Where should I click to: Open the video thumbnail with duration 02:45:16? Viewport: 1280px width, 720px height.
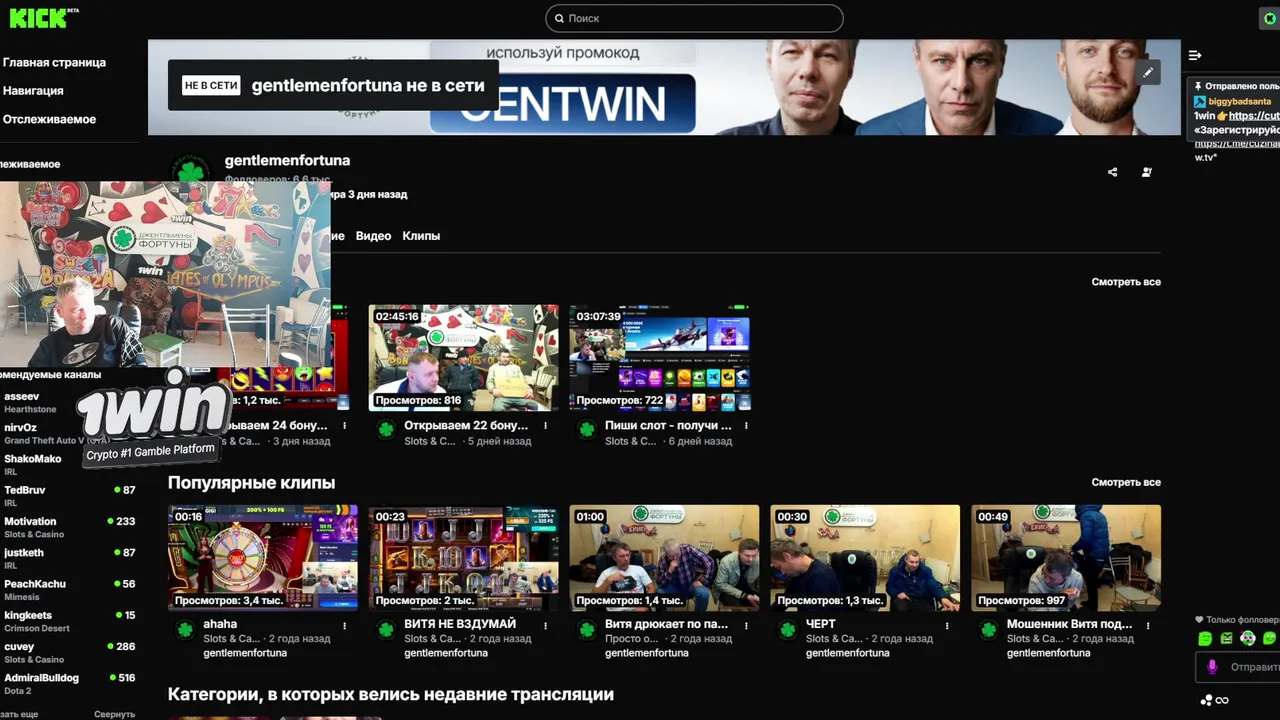click(463, 358)
